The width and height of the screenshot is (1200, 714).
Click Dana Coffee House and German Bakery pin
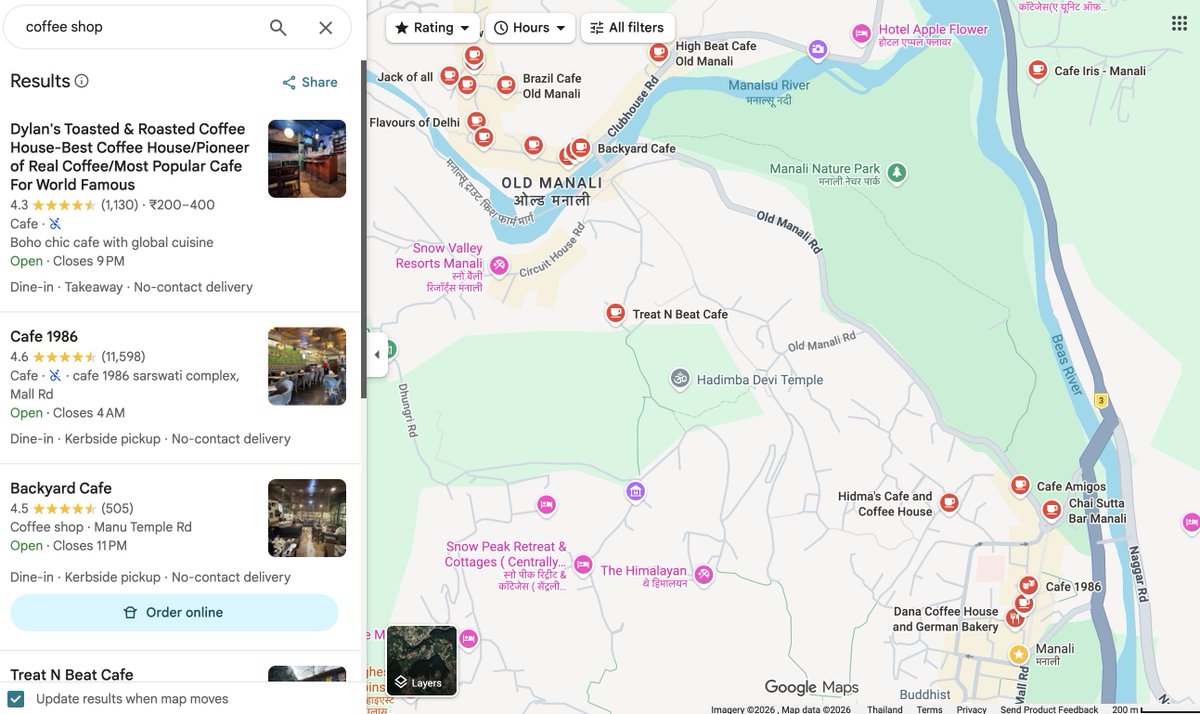click(1015, 617)
